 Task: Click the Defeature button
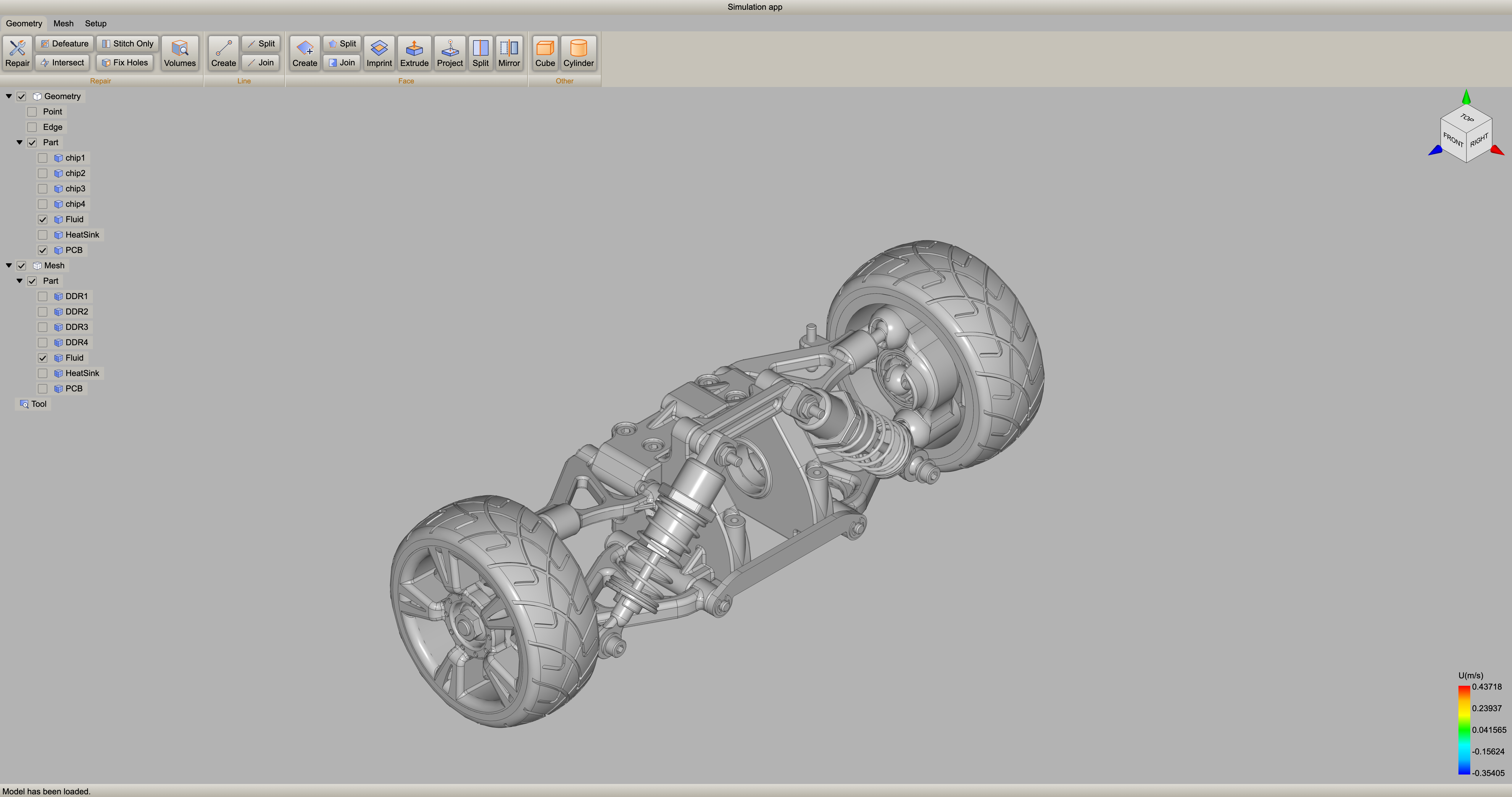point(65,43)
